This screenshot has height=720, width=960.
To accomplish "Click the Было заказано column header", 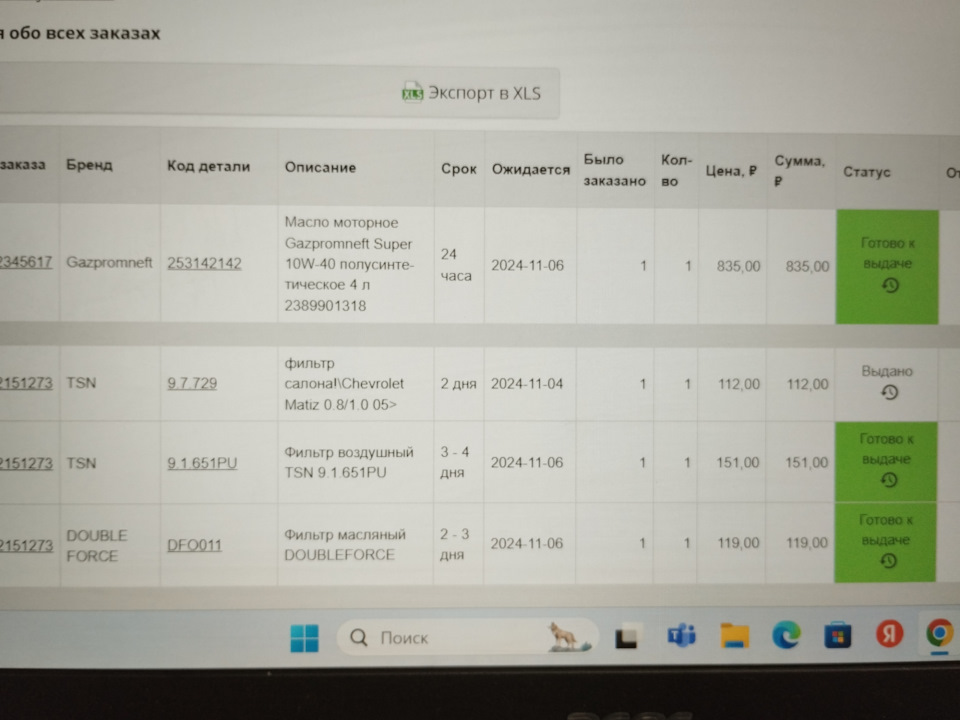I will tap(614, 170).
